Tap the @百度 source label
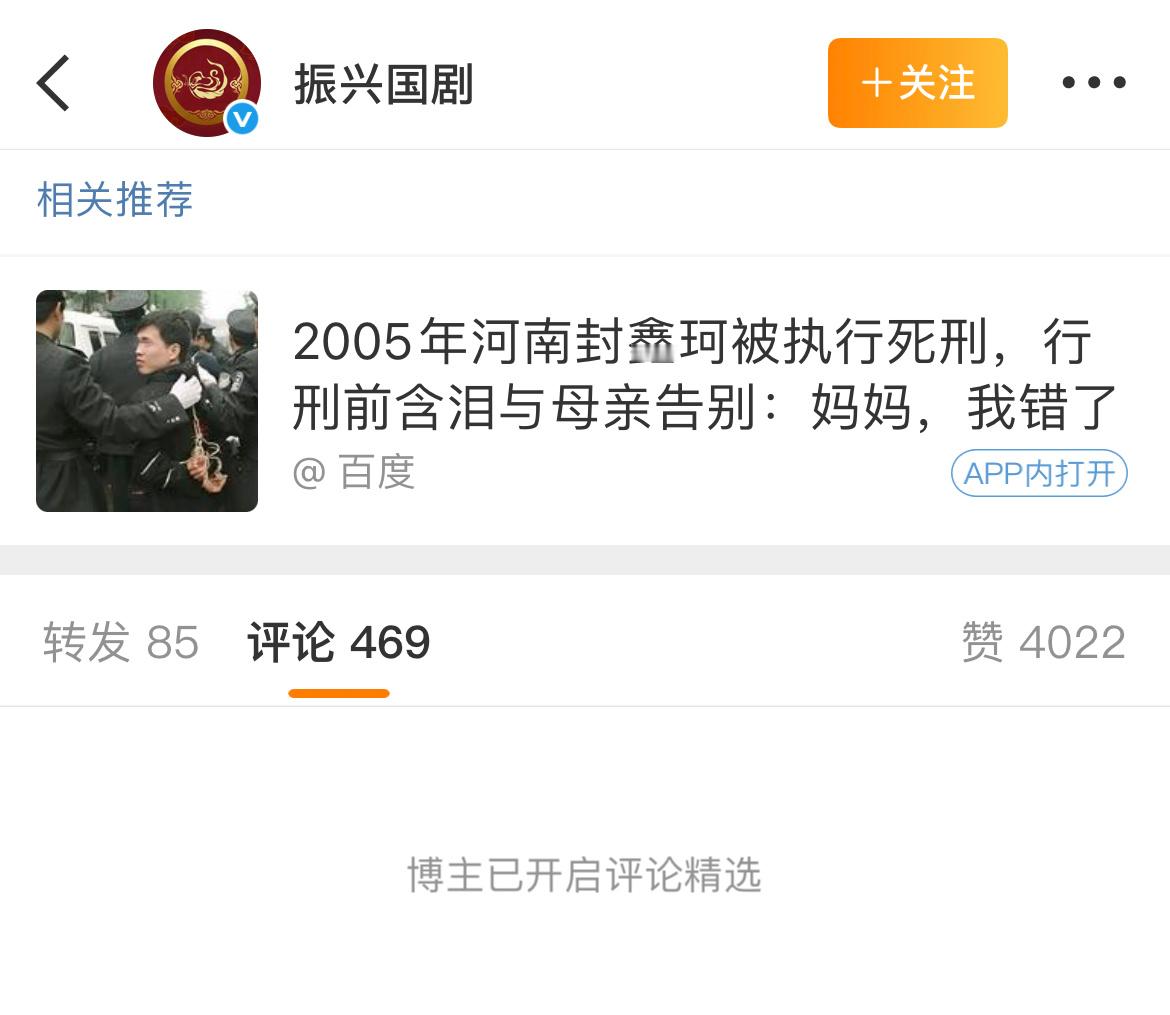This screenshot has width=1170, height=1015. click(354, 472)
